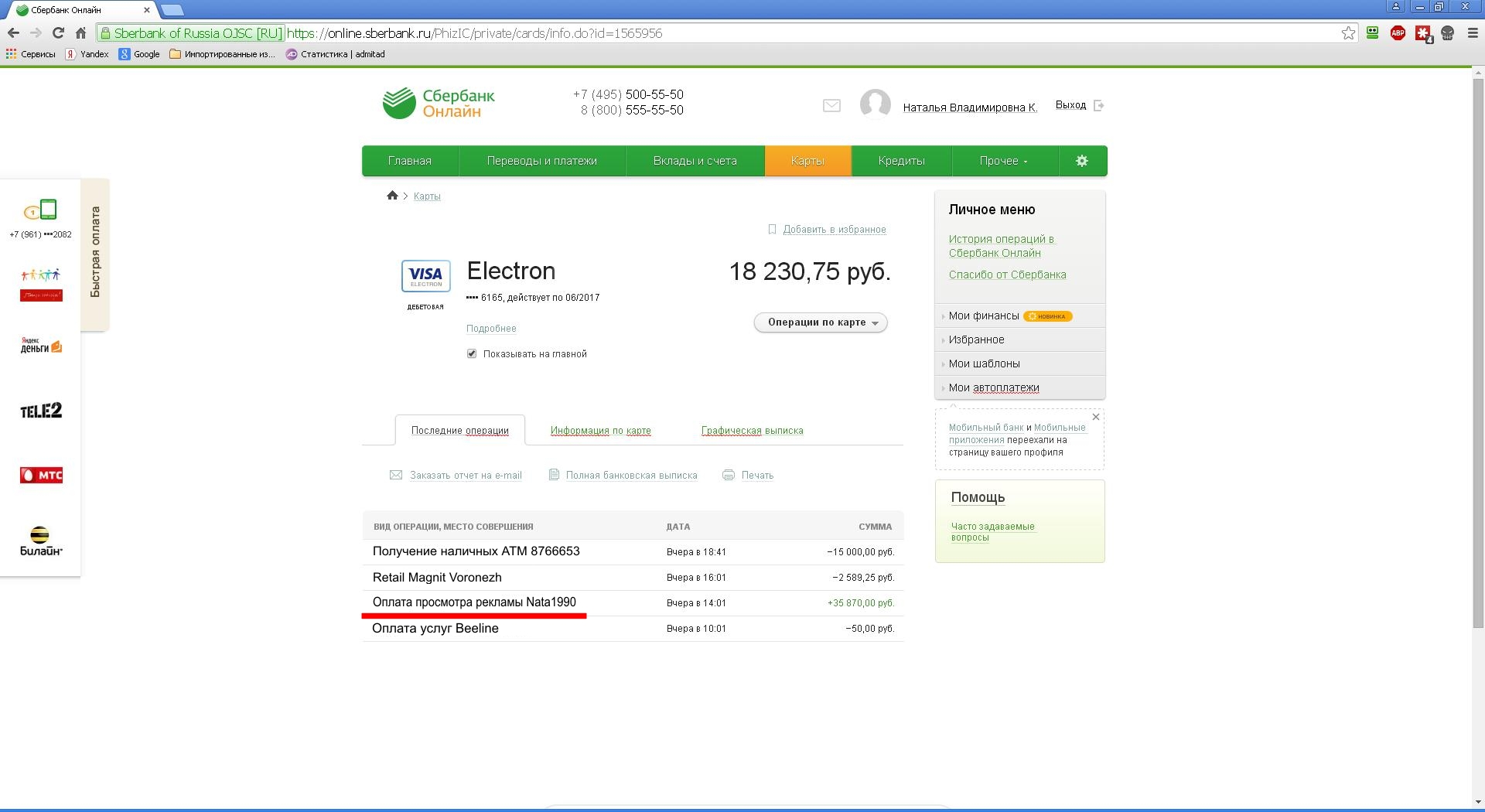The width and height of the screenshot is (1485, 812).
Task: Expand the 'Прочее' menu
Action: (1003, 161)
